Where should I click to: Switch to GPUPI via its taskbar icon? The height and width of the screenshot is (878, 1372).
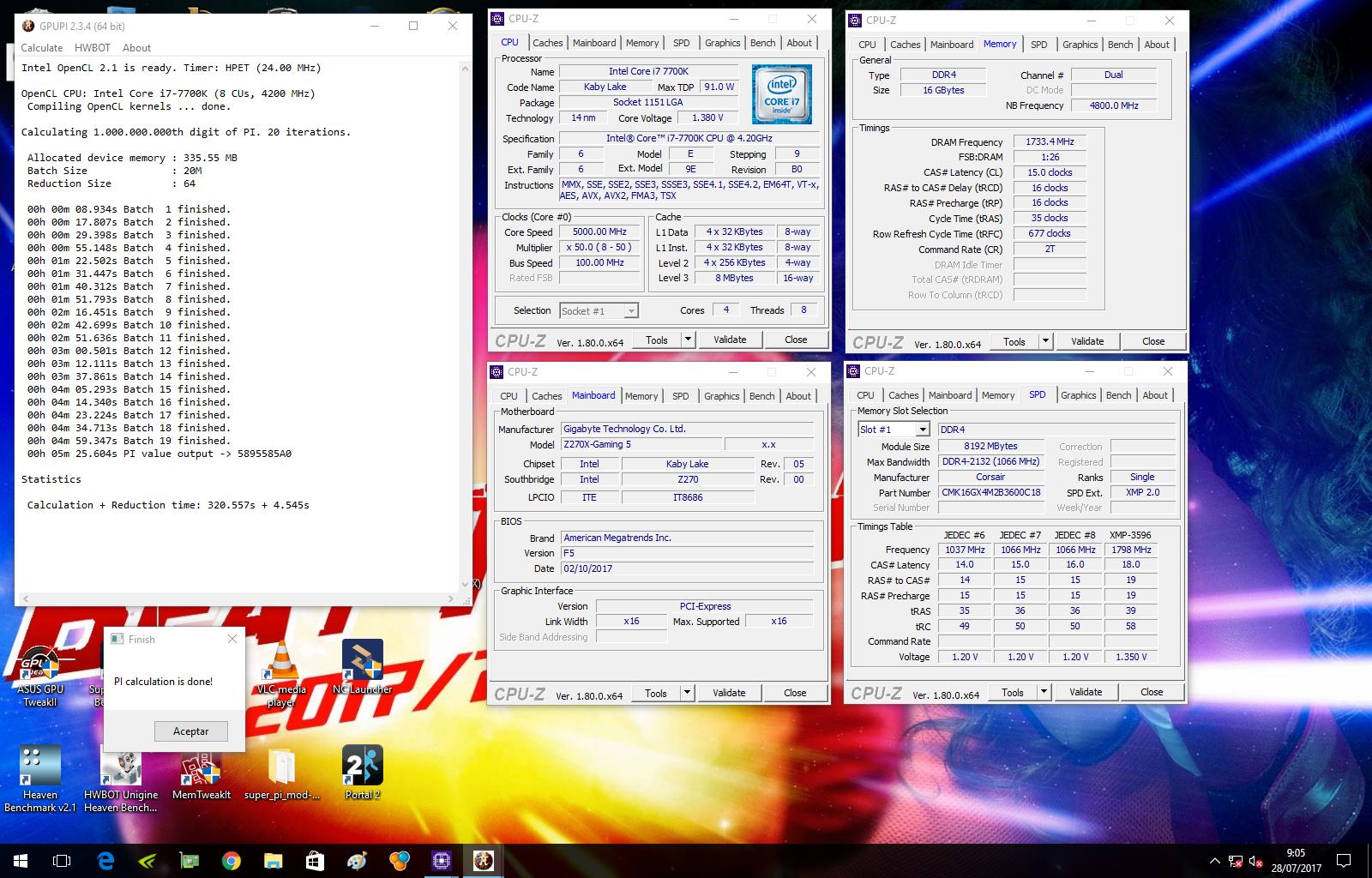click(x=484, y=861)
